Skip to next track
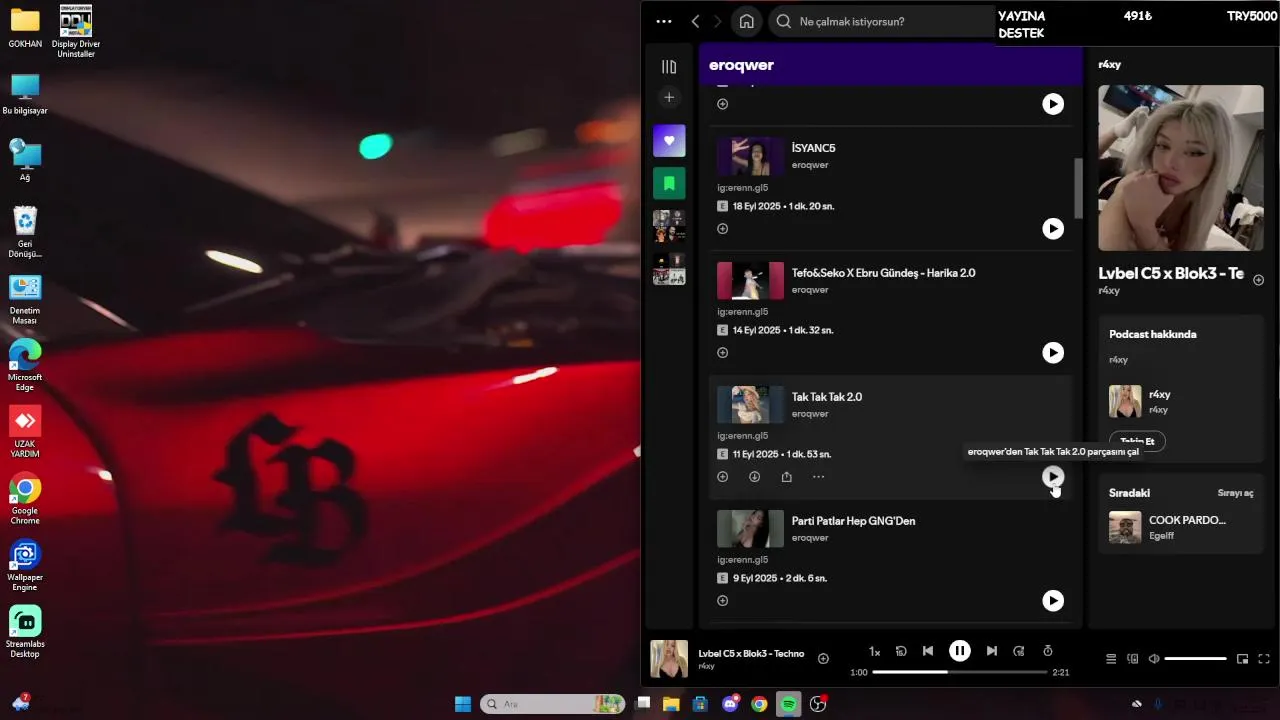The image size is (1280, 720). click(991, 651)
